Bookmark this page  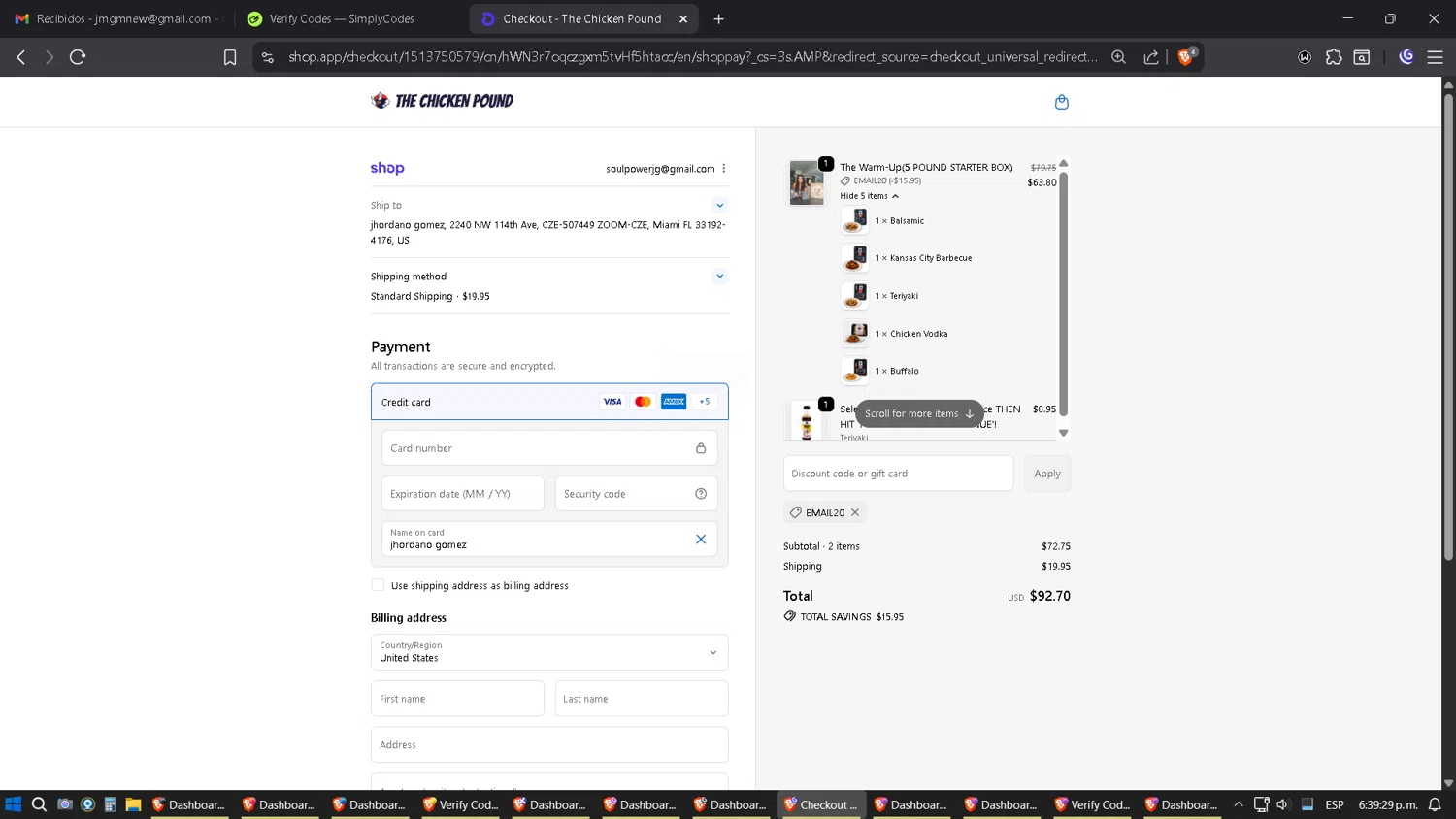(230, 57)
